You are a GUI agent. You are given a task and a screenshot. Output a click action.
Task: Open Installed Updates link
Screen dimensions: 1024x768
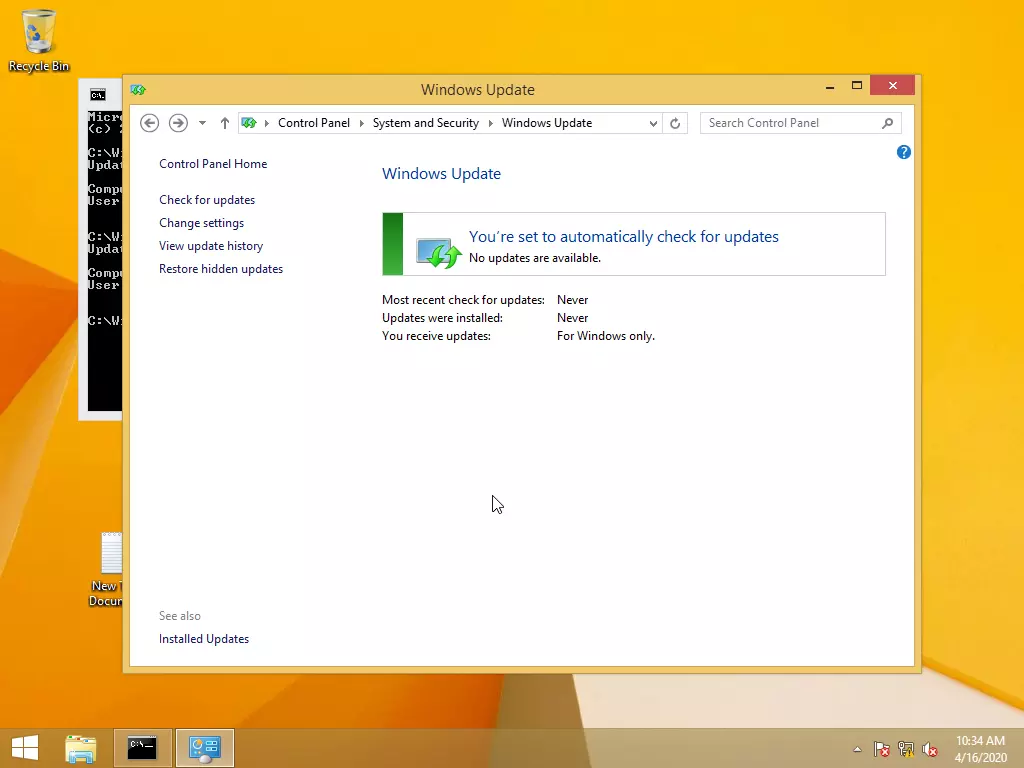[204, 639]
